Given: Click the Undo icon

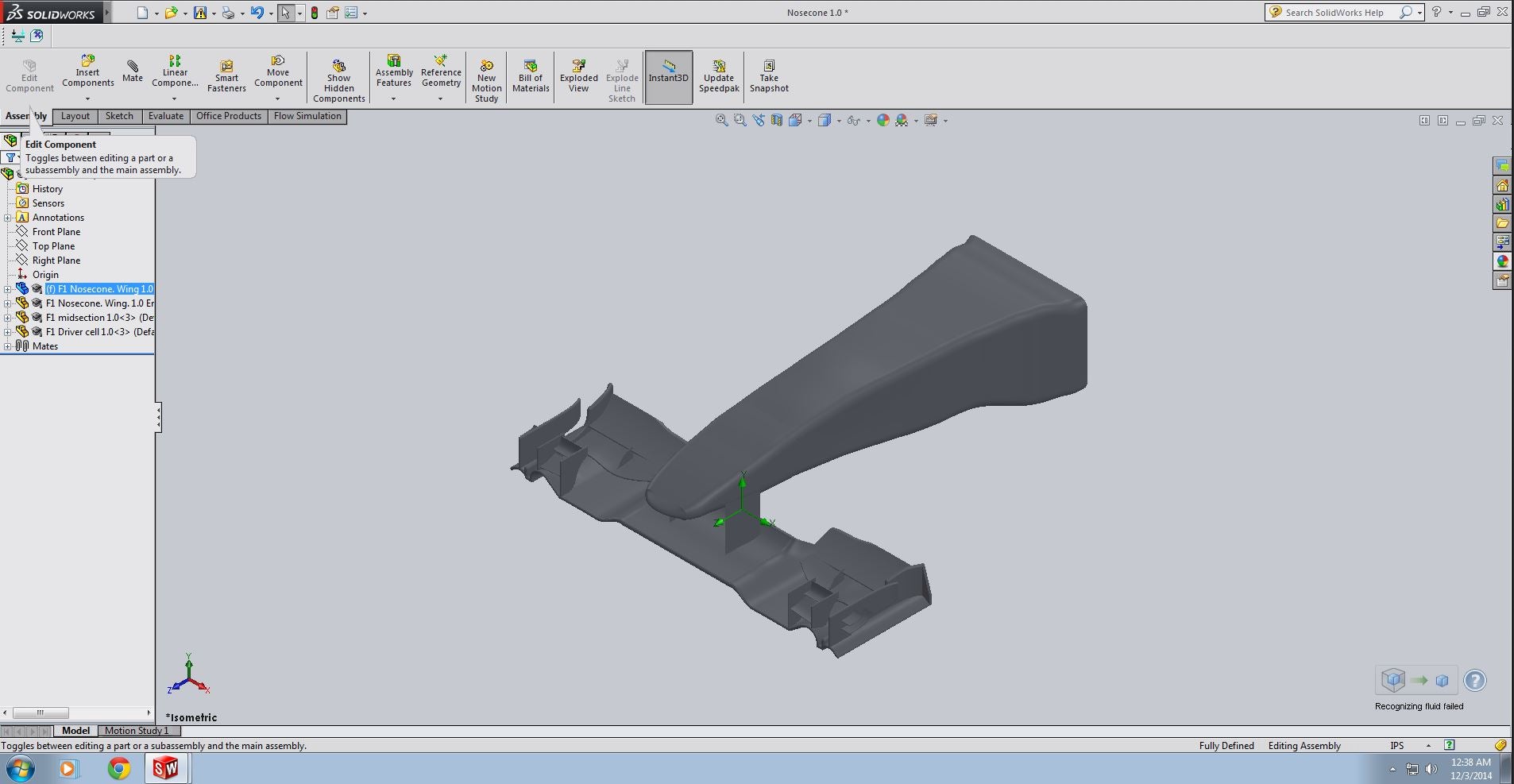Looking at the screenshot, I should [x=257, y=13].
